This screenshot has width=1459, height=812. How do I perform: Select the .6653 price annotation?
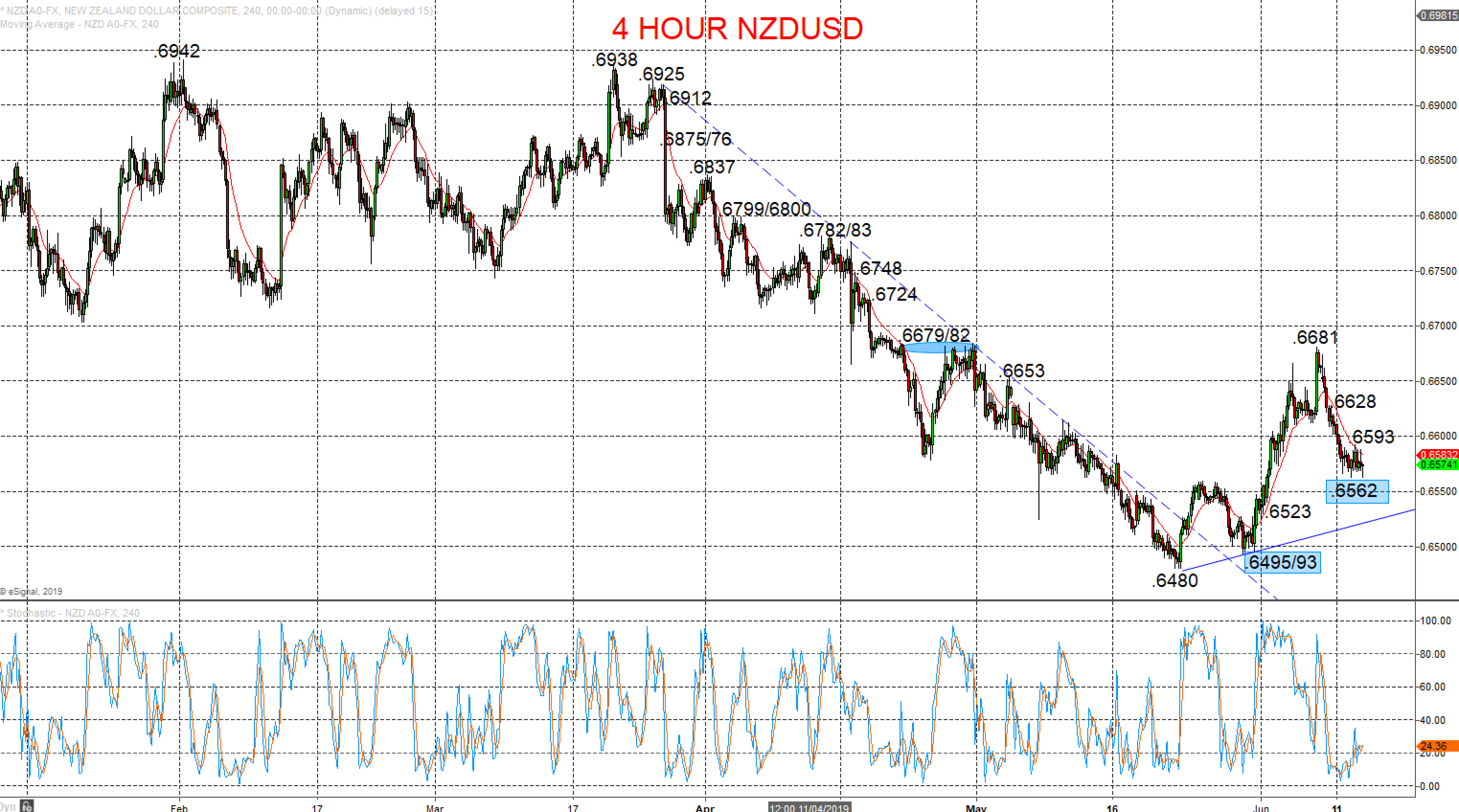coord(1022,371)
